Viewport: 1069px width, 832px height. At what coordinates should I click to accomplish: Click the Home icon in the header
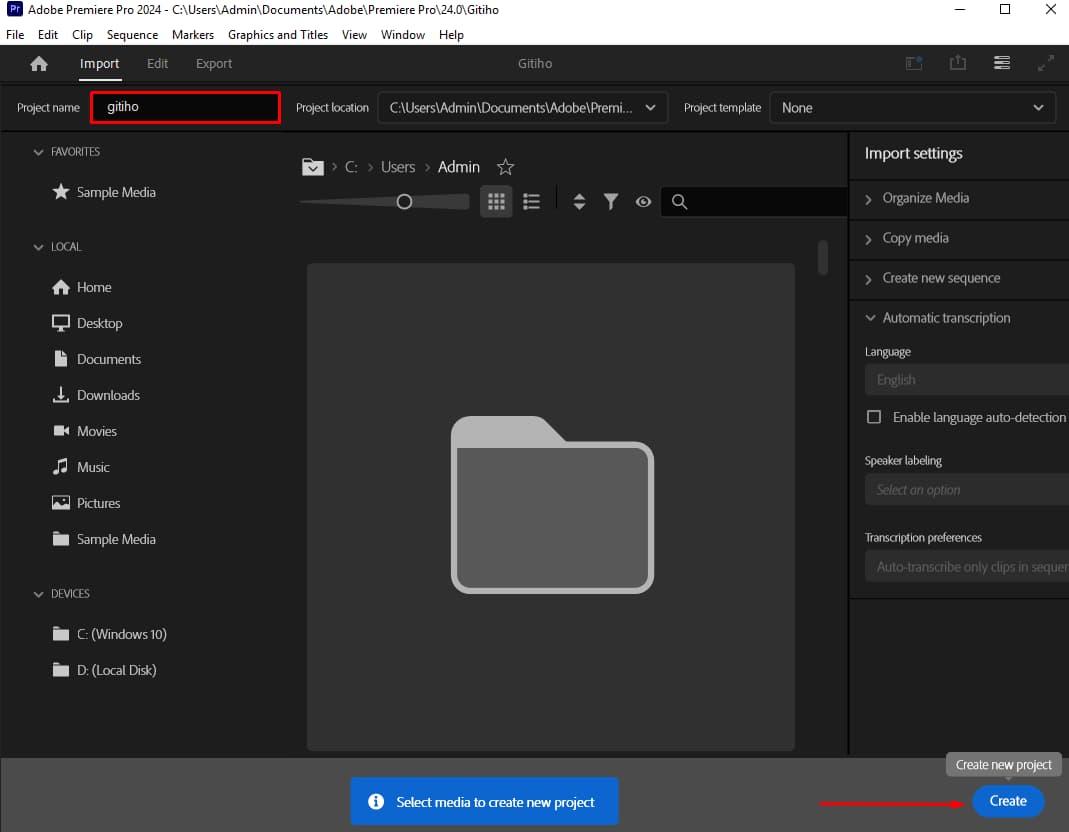tap(38, 62)
